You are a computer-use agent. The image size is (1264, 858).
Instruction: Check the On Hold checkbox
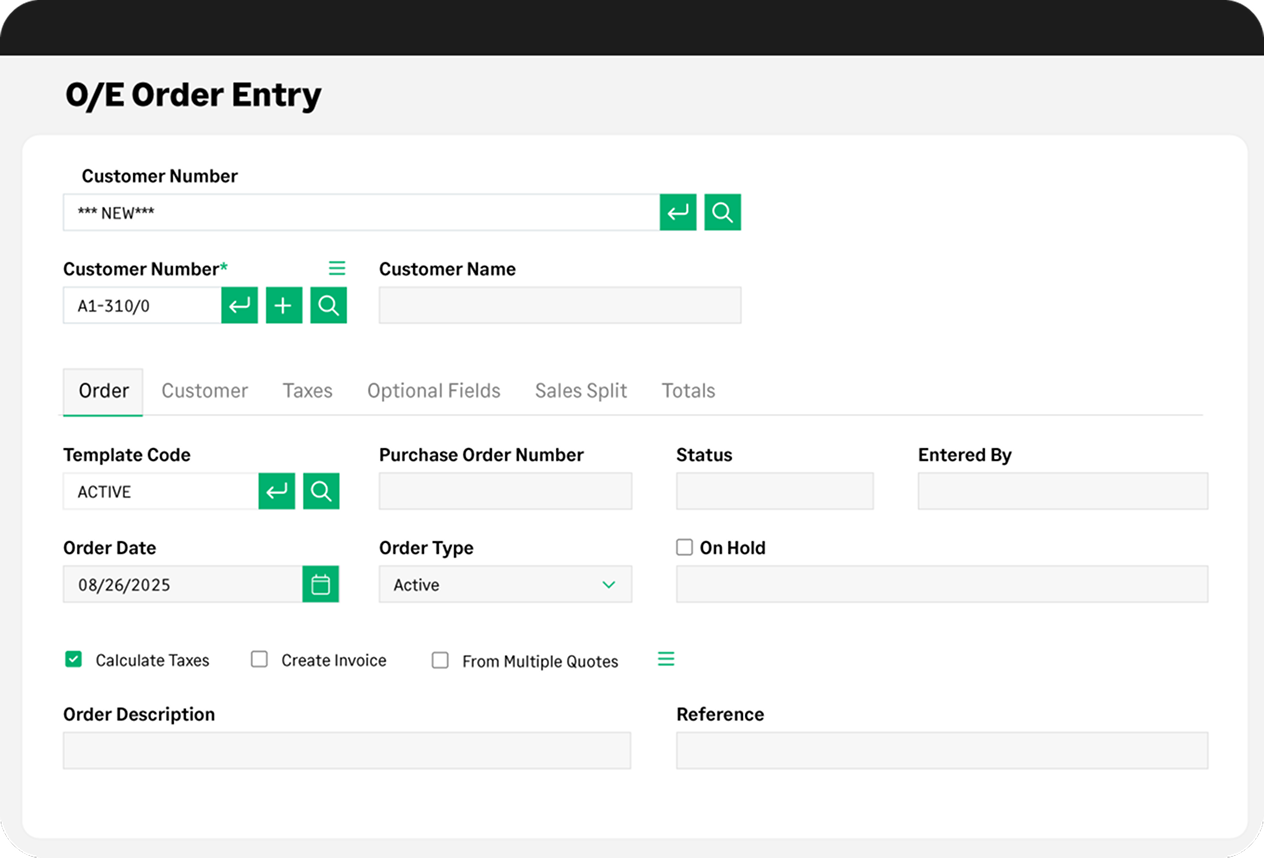tap(684, 547)
